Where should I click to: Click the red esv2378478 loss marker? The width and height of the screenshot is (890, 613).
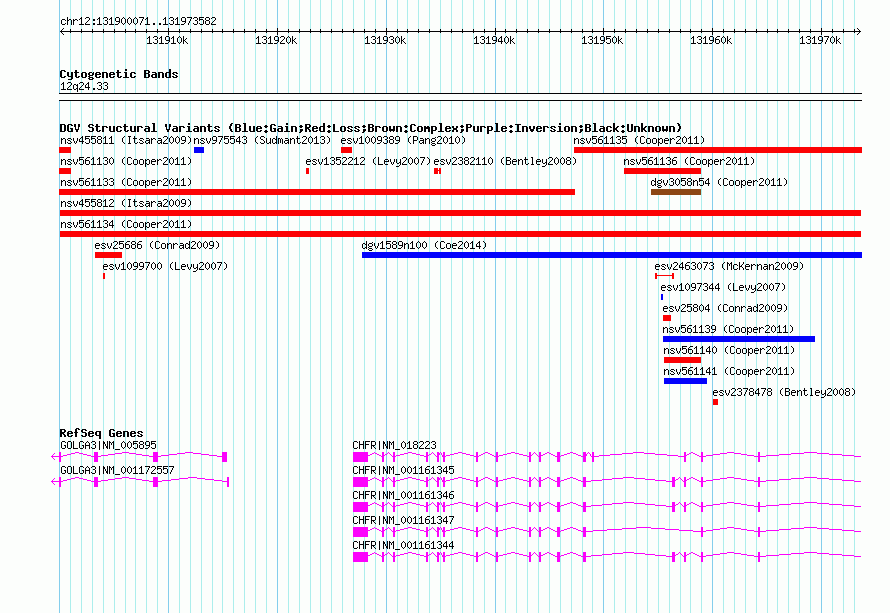[x=715, y=402]
